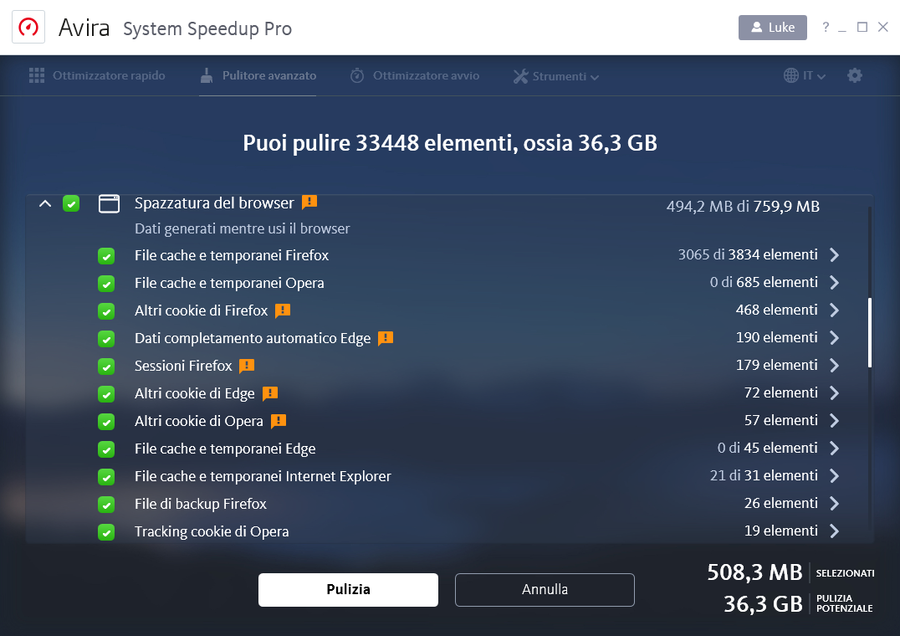Viewport: 900px width, 636px height.
Task: Uncheck Tracking cookie di Opera
Action: (106, 531)
